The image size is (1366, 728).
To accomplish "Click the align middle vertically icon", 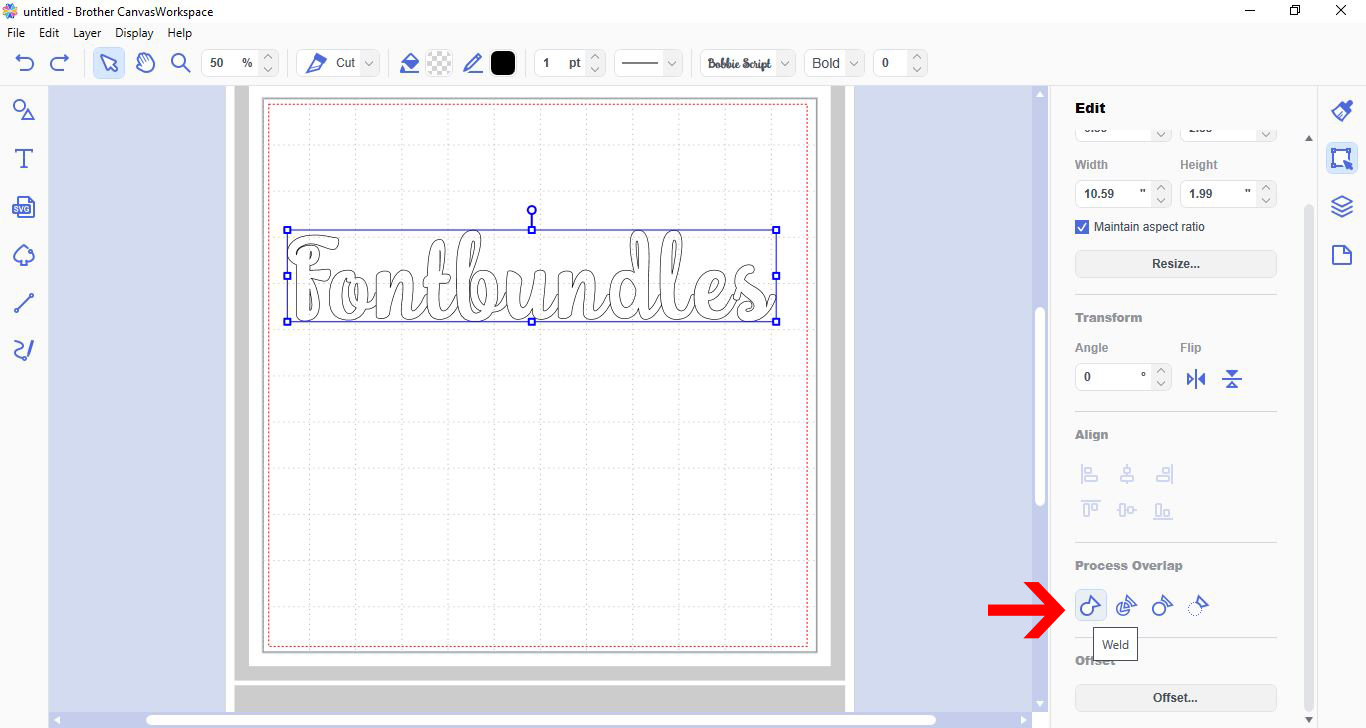I will pyautogui.click(x=1127, y=510).
